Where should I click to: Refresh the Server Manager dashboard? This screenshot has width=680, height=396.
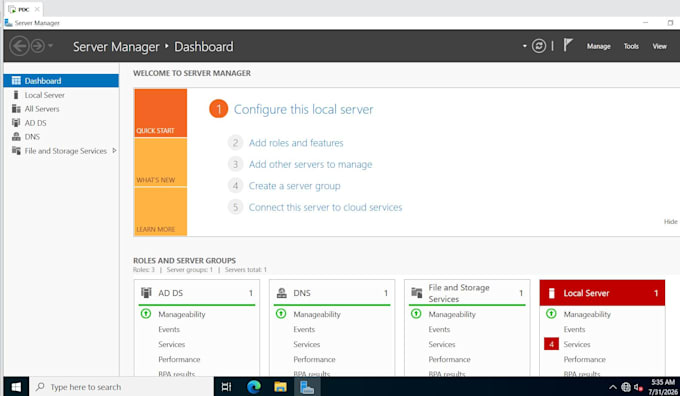click(x=539, y=46)
